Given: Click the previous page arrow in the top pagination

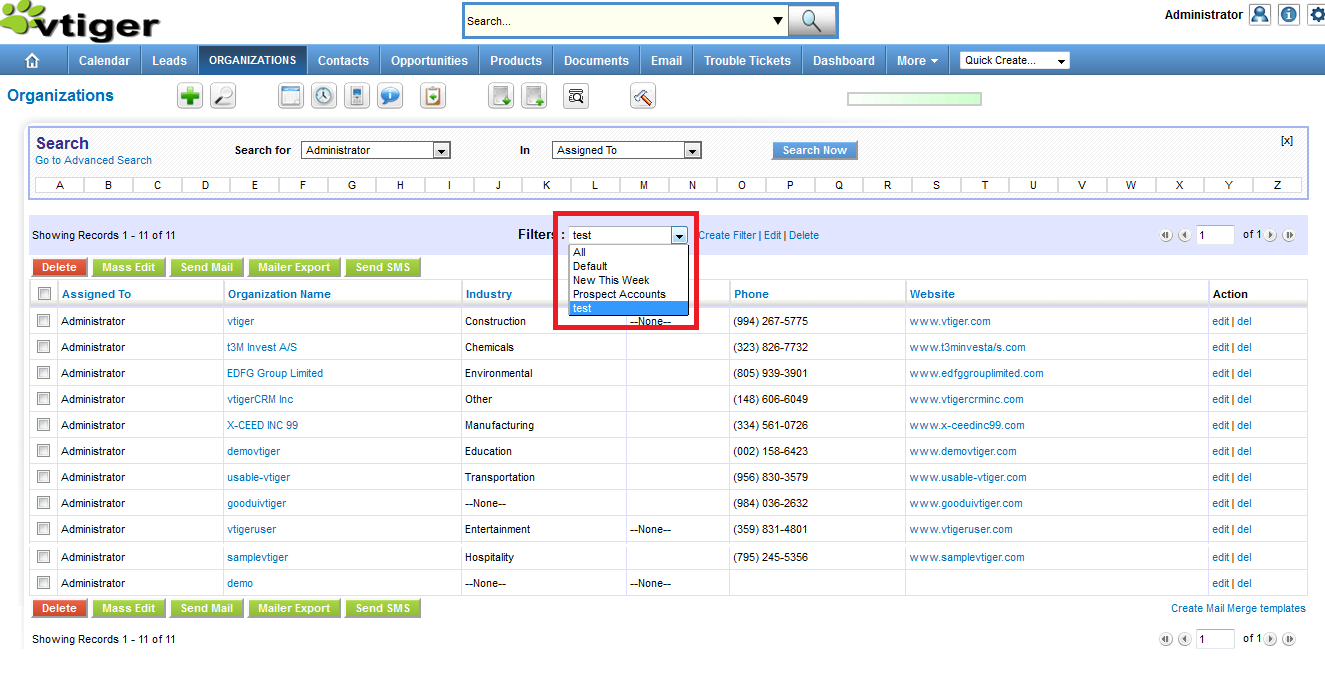Looking at the screenshot, I should click(x=1184, y=235).
